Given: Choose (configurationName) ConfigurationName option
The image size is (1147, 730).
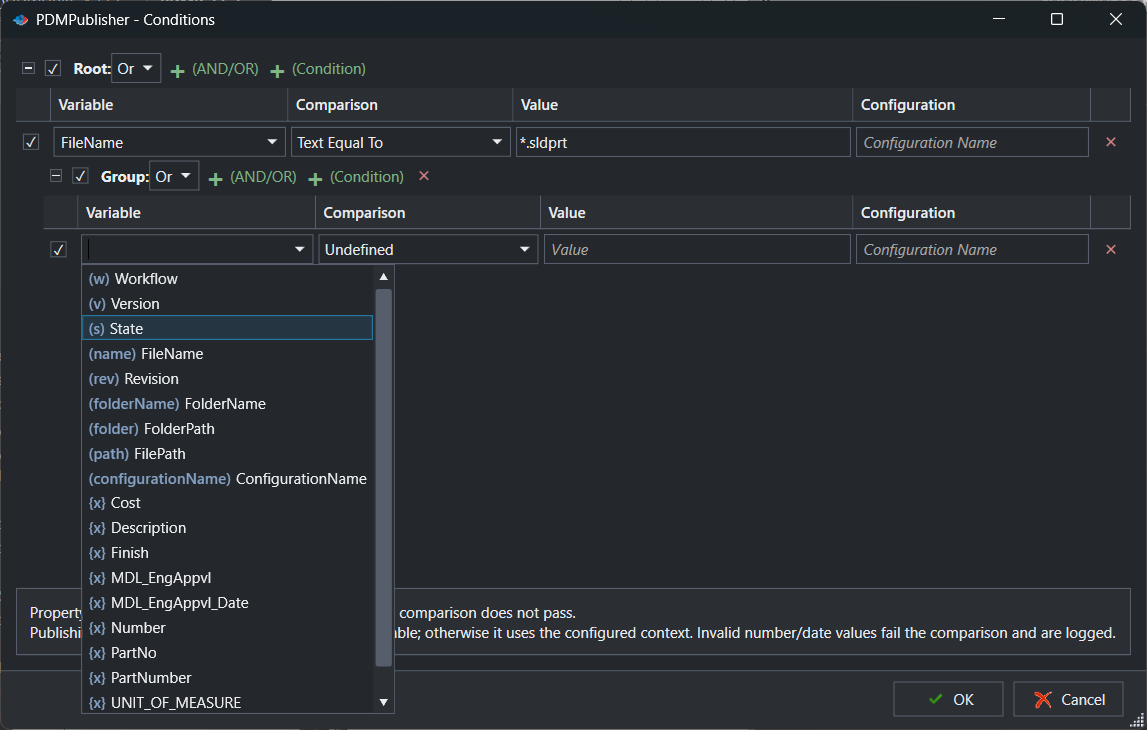Looking at the screenshot, I should point(227,478).
